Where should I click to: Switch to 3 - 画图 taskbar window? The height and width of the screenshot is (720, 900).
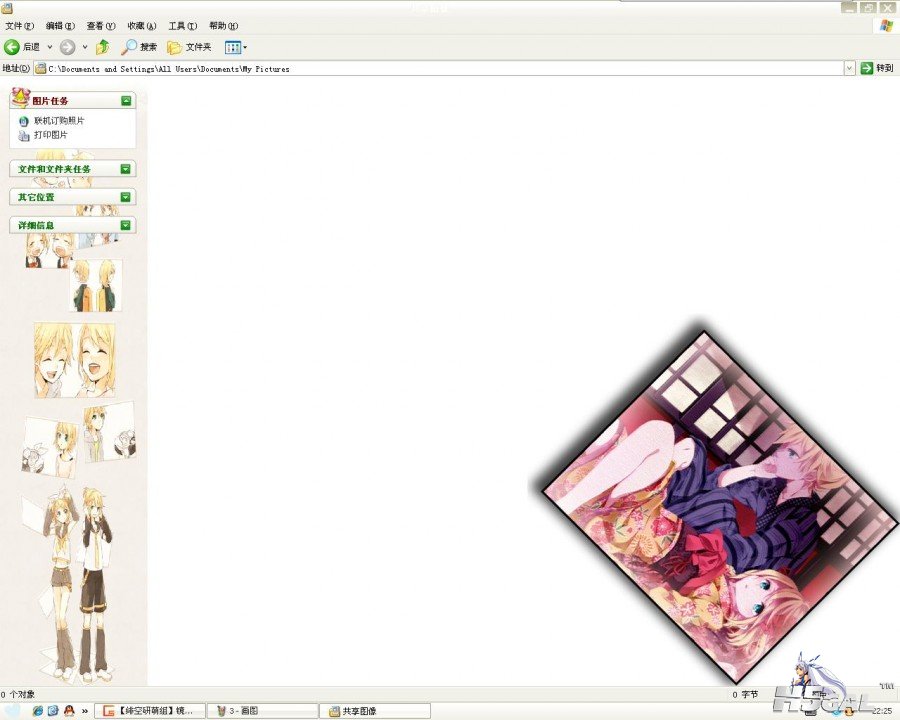pyautogui.click(x=262, y=711)
